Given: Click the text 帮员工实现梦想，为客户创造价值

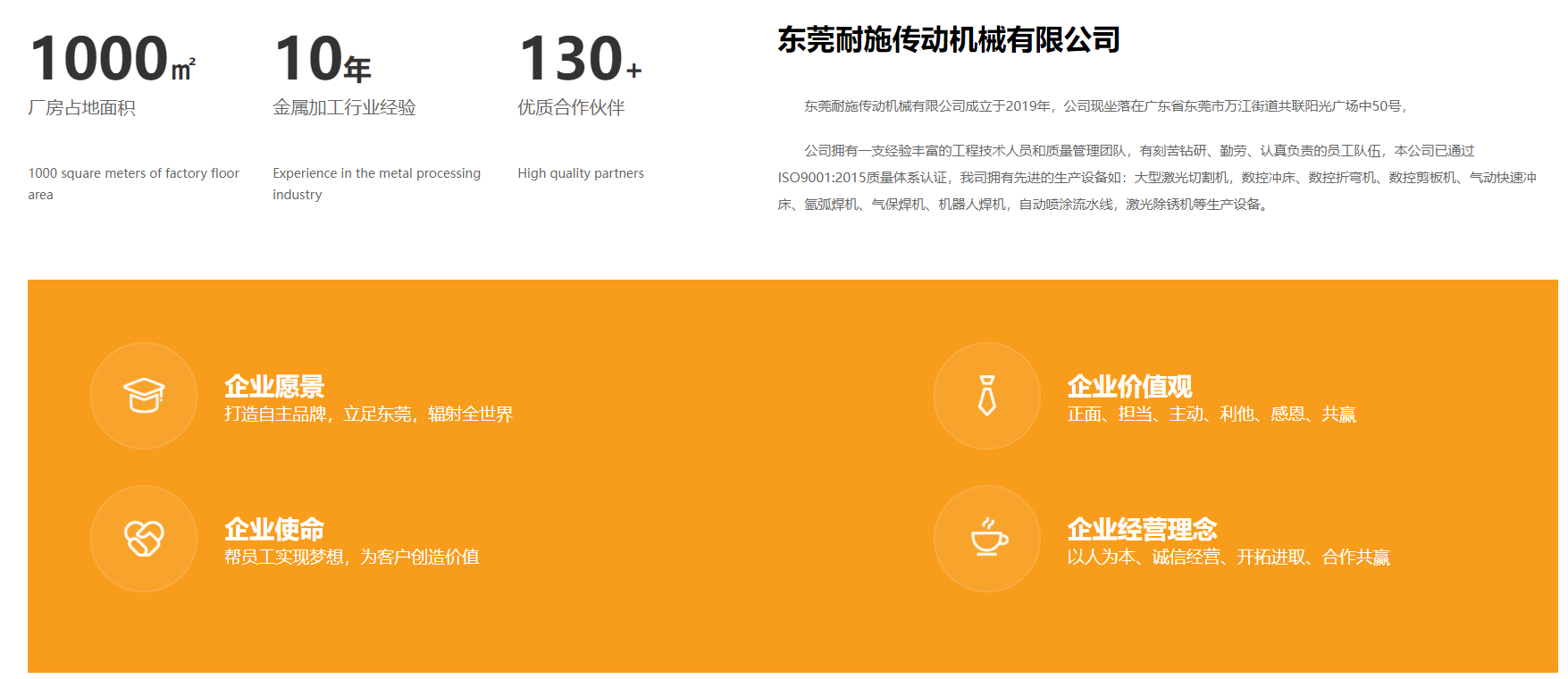Looking at the screenshot, I should pos(352,557).
